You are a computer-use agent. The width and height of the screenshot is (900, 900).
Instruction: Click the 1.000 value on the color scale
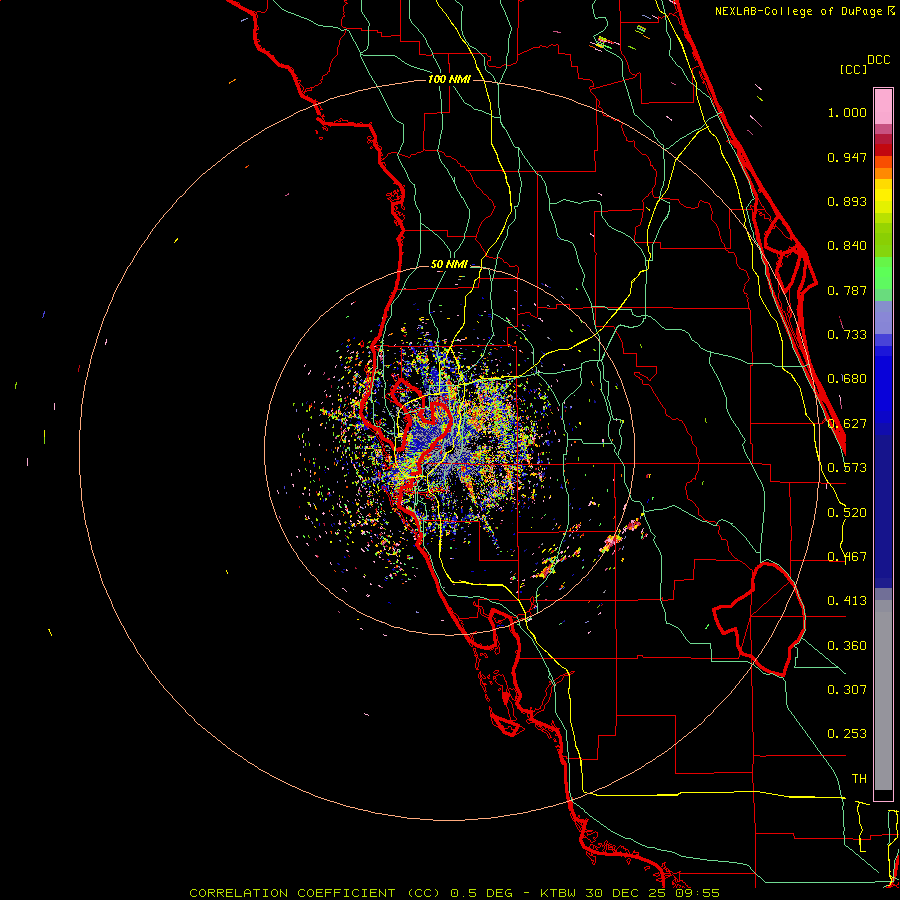pos(847,112)
